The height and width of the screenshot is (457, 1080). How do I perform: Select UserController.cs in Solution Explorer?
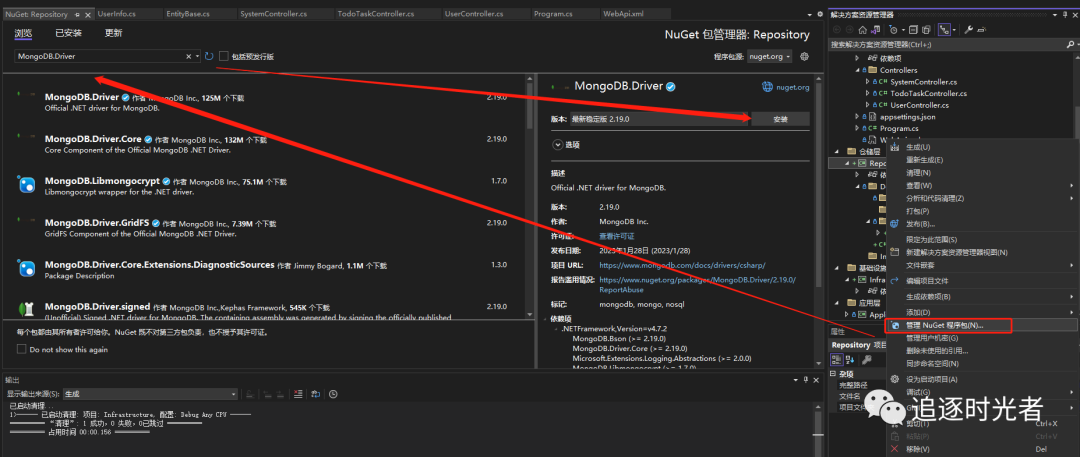tap(919, 105)
